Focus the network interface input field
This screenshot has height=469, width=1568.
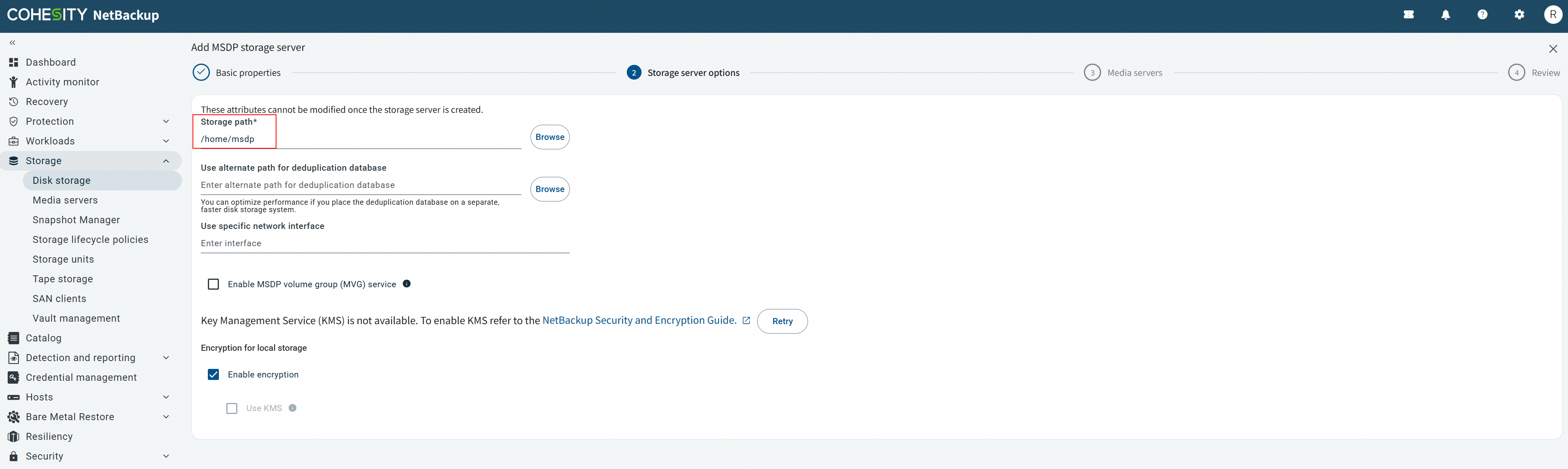tap(385, 243)
